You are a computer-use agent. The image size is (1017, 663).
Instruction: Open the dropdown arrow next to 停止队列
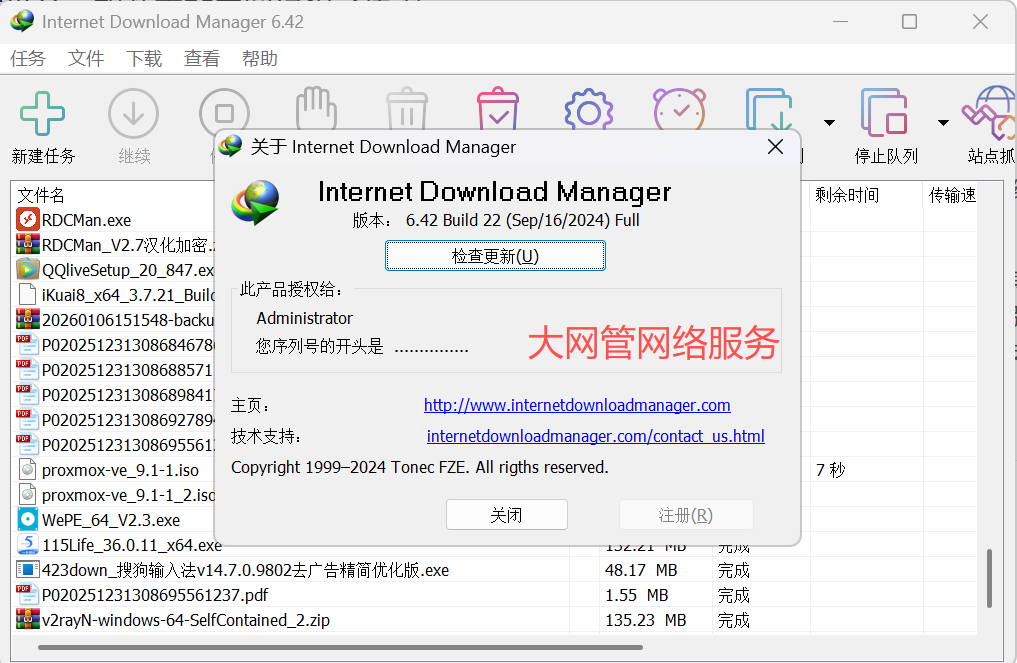click(941, 121)
